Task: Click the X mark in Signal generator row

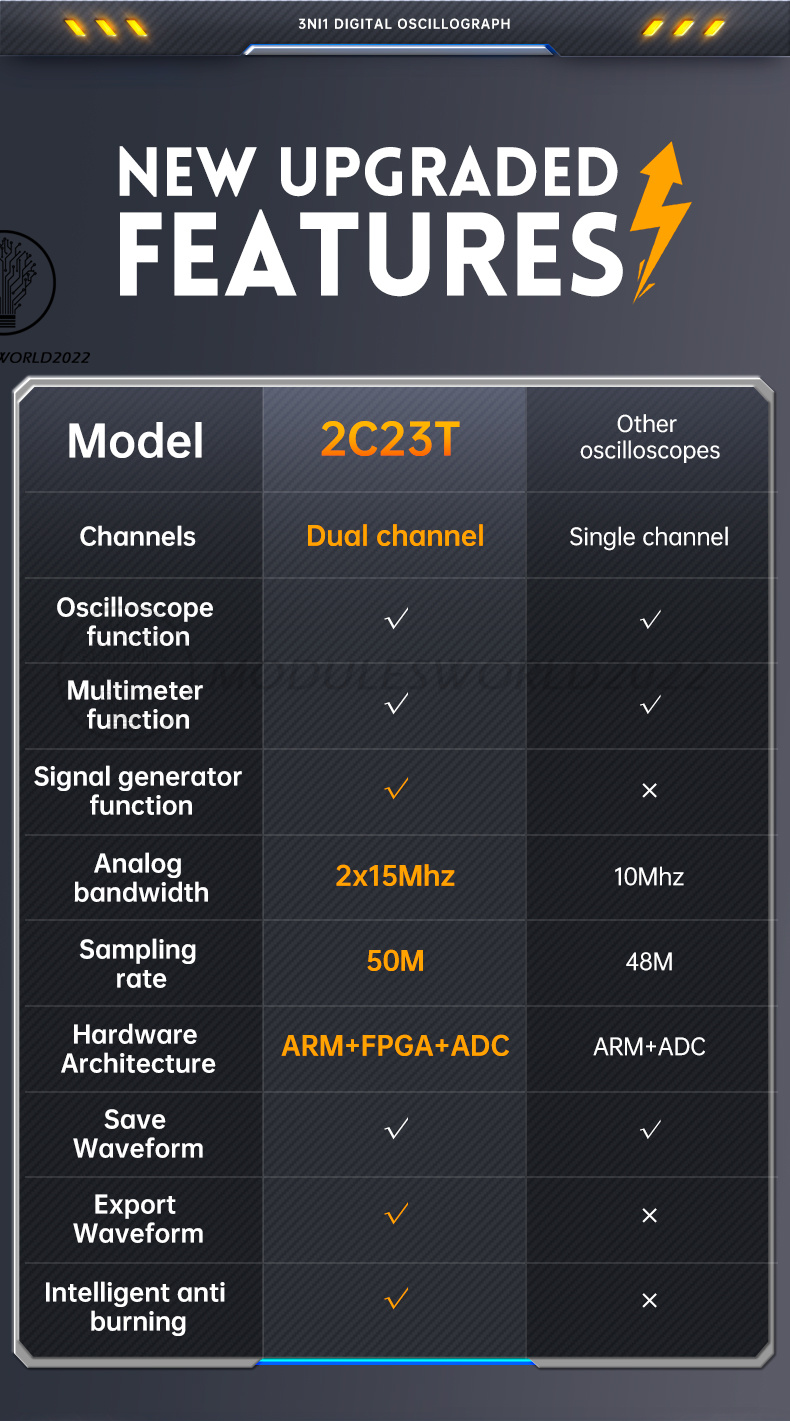Action: [x=649, y=790]
